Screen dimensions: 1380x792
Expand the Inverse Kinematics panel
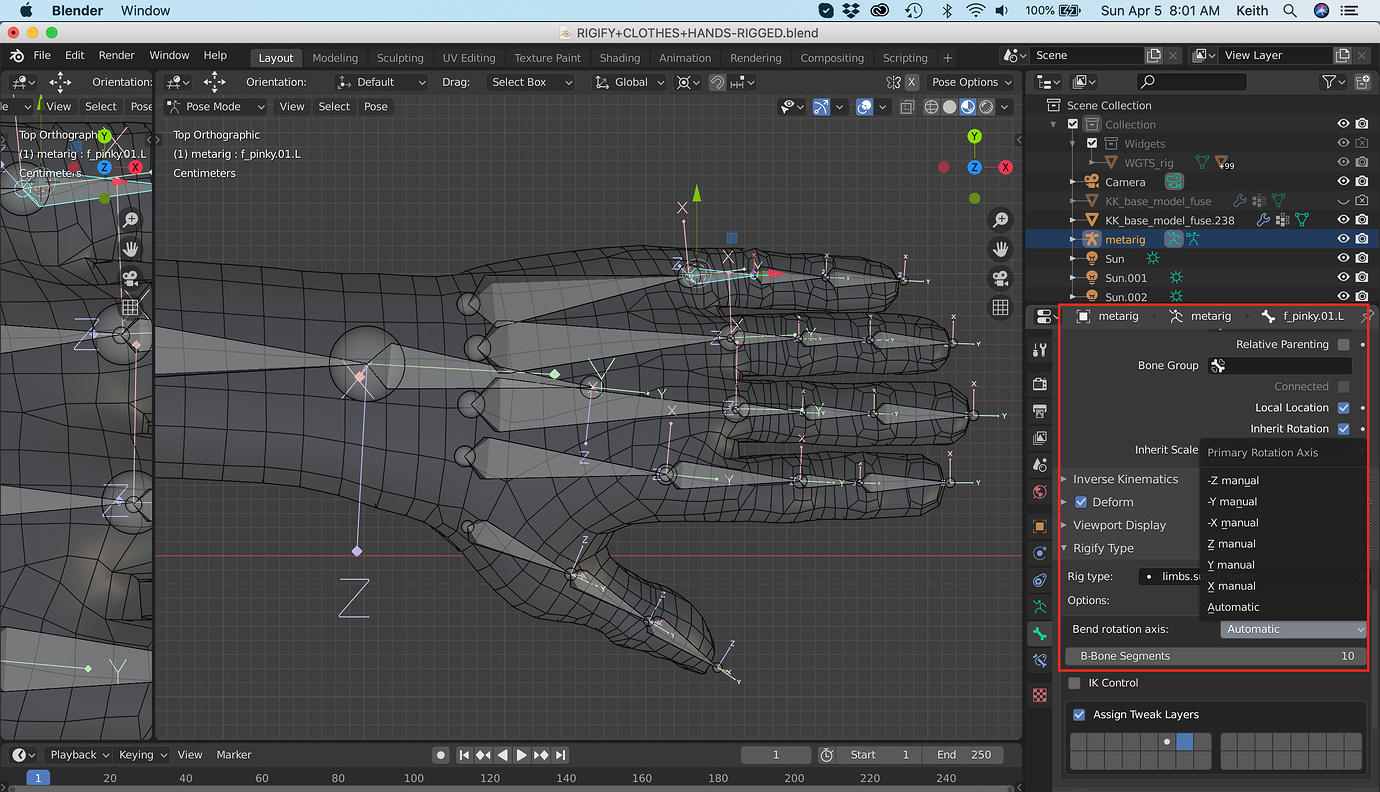1125,479
